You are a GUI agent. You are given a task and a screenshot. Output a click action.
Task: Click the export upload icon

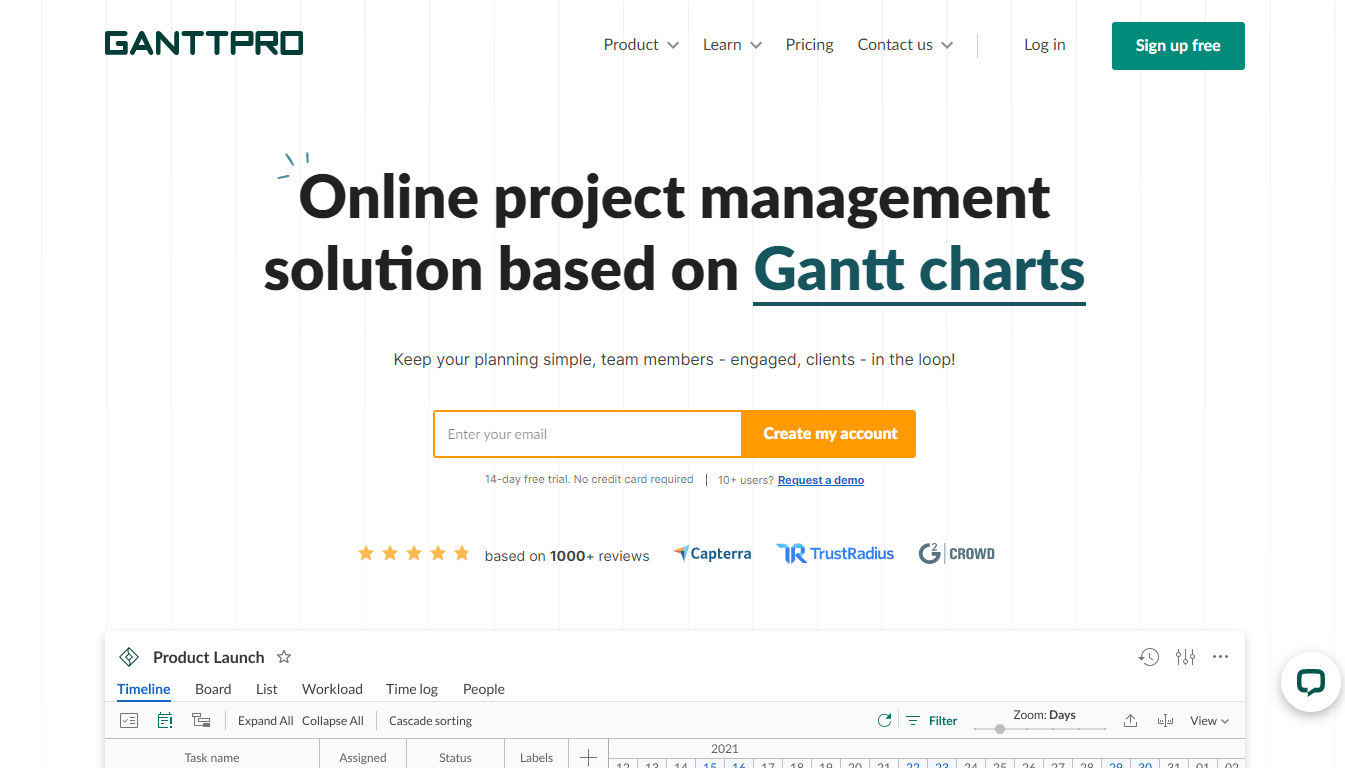coord(1130,720)
